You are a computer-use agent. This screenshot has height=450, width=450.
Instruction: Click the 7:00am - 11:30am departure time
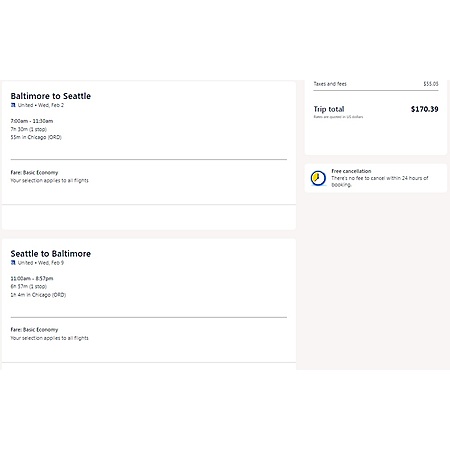tap(32, 121)
